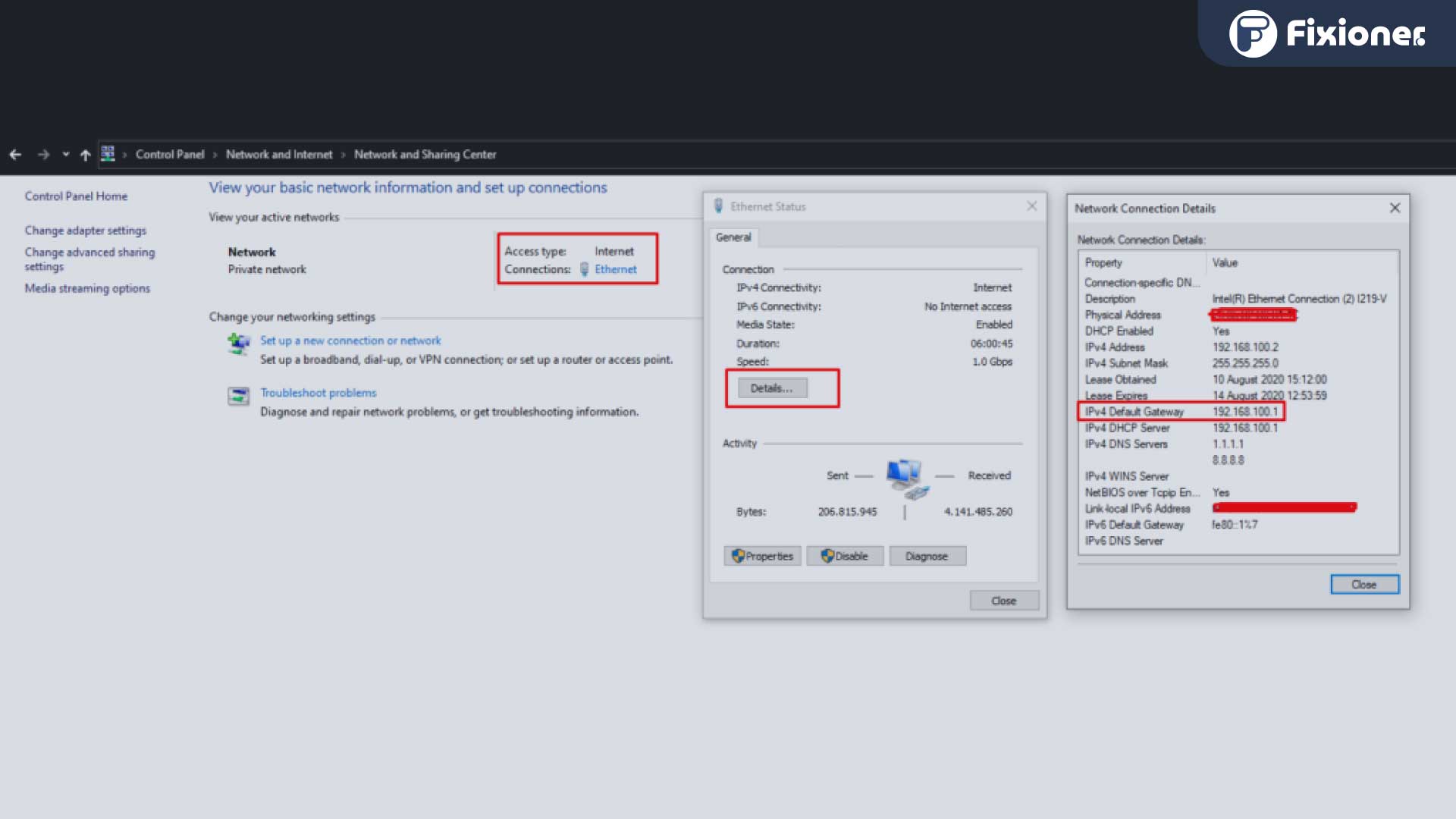Select the Lease Expires row
Screen dimensions: 1456x819
point(1238,396)
